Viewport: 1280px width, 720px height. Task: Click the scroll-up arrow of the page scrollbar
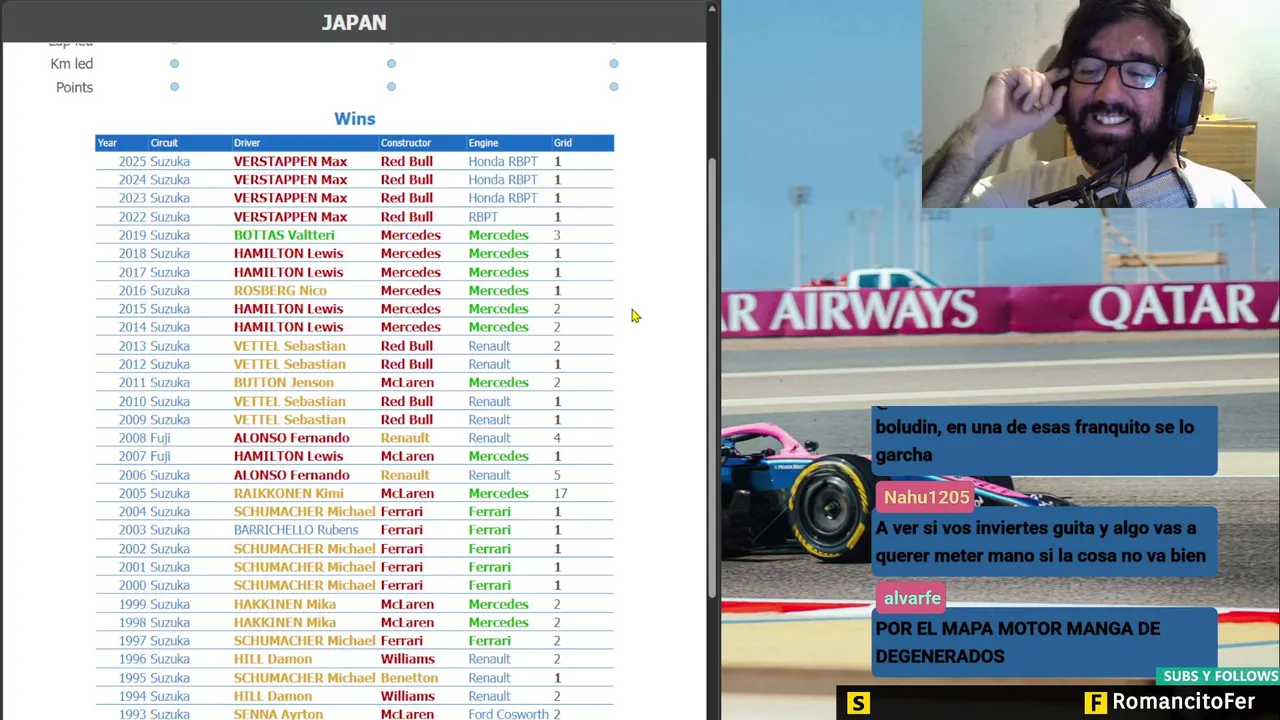(713, 8)
